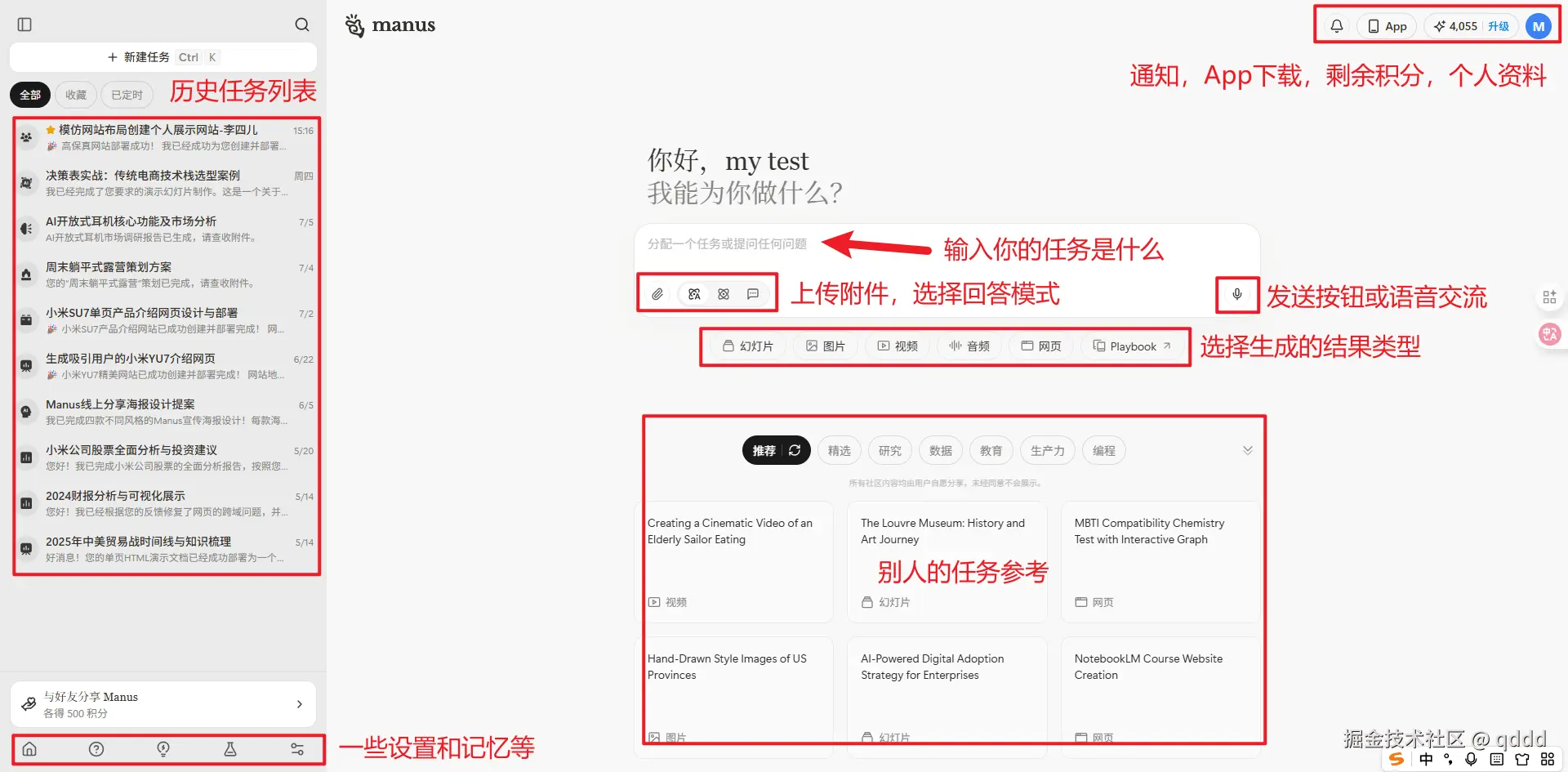The height and width of the screenshot is (772, 1568).
Task: Click the grid-plus floating icon on right edge
Action: coord(1549,297)
